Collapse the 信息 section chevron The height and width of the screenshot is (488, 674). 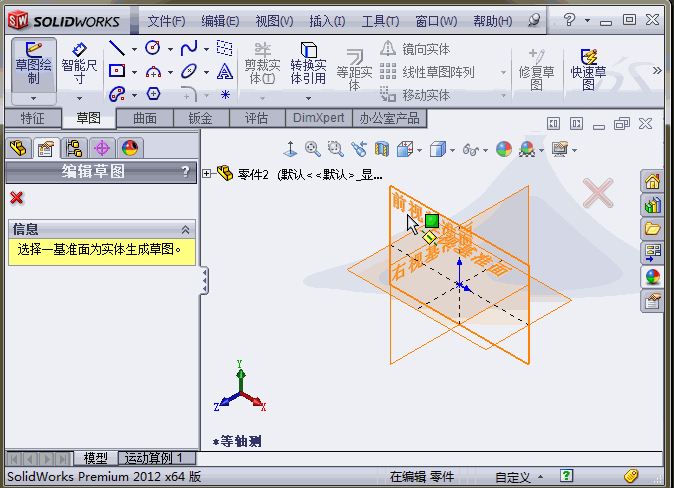pos(185,230)
